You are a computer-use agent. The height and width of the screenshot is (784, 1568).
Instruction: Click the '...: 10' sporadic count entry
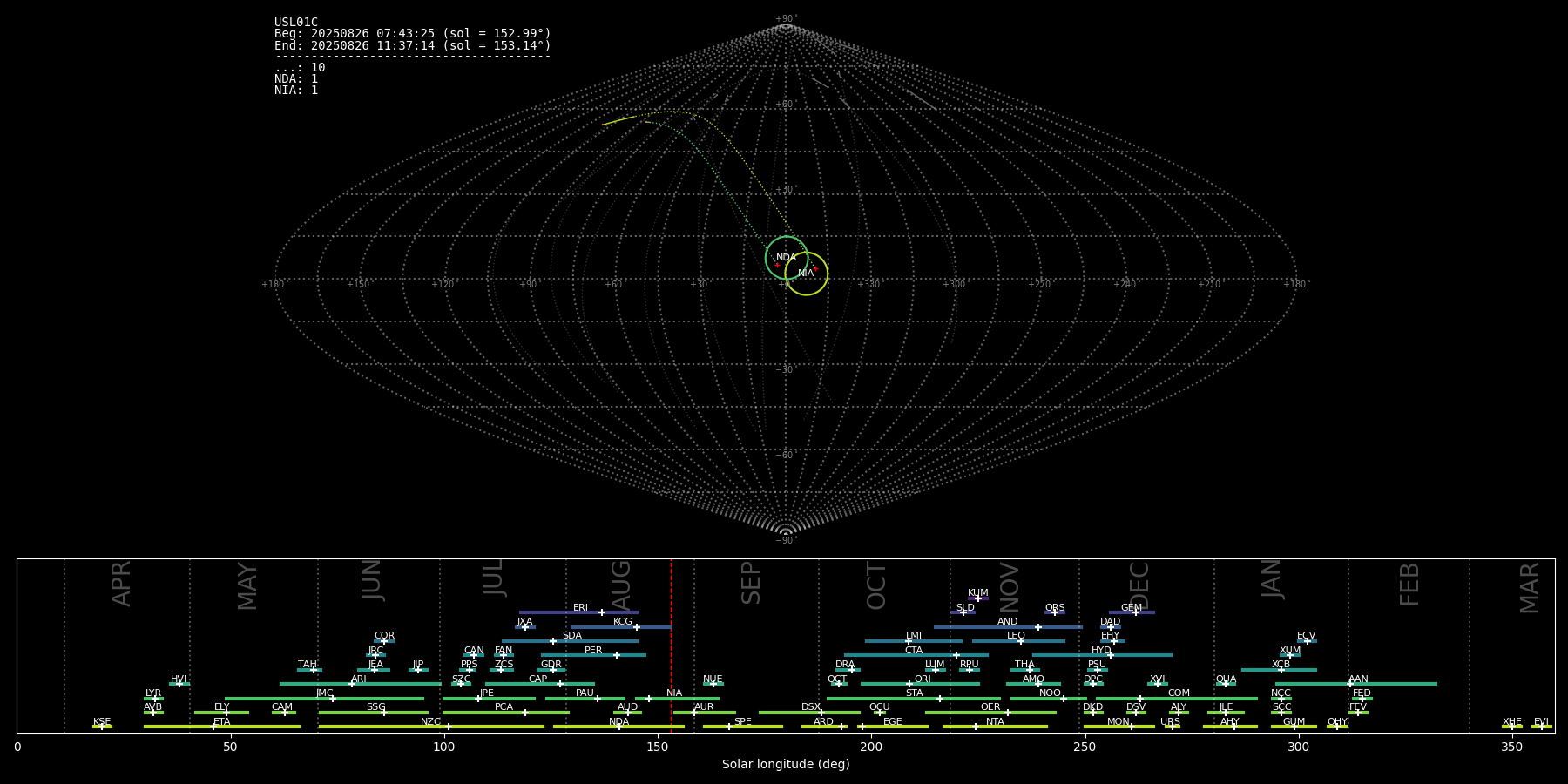(300, 68)
